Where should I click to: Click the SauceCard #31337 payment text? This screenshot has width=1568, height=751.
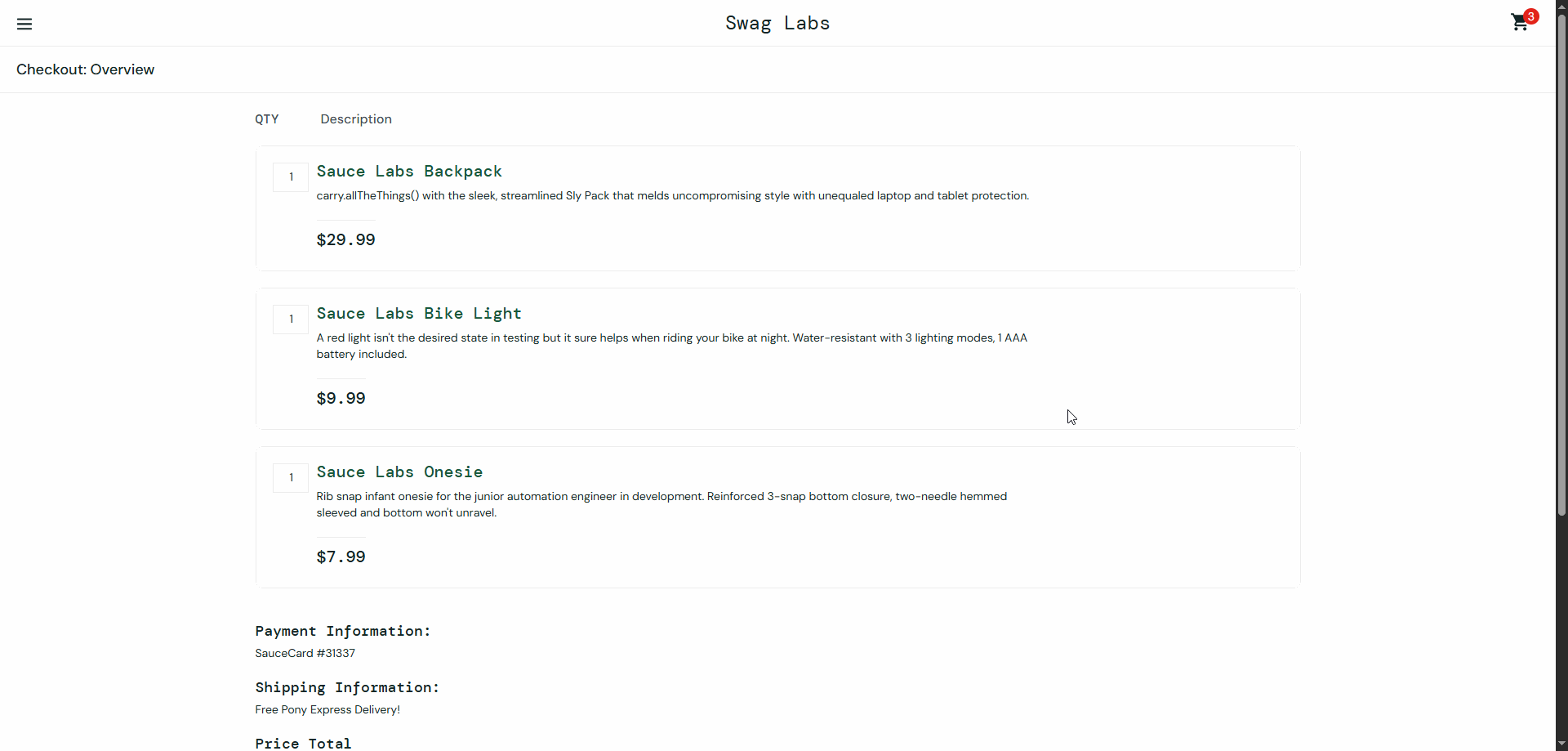tap(305, 654)
